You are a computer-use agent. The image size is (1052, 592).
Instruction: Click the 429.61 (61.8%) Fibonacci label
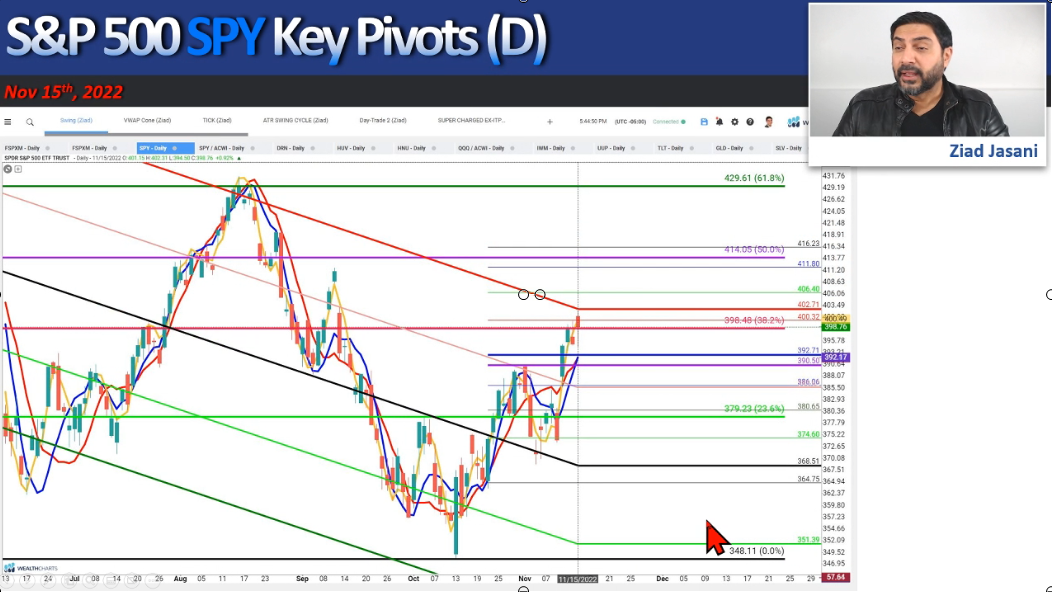point(754,178)
